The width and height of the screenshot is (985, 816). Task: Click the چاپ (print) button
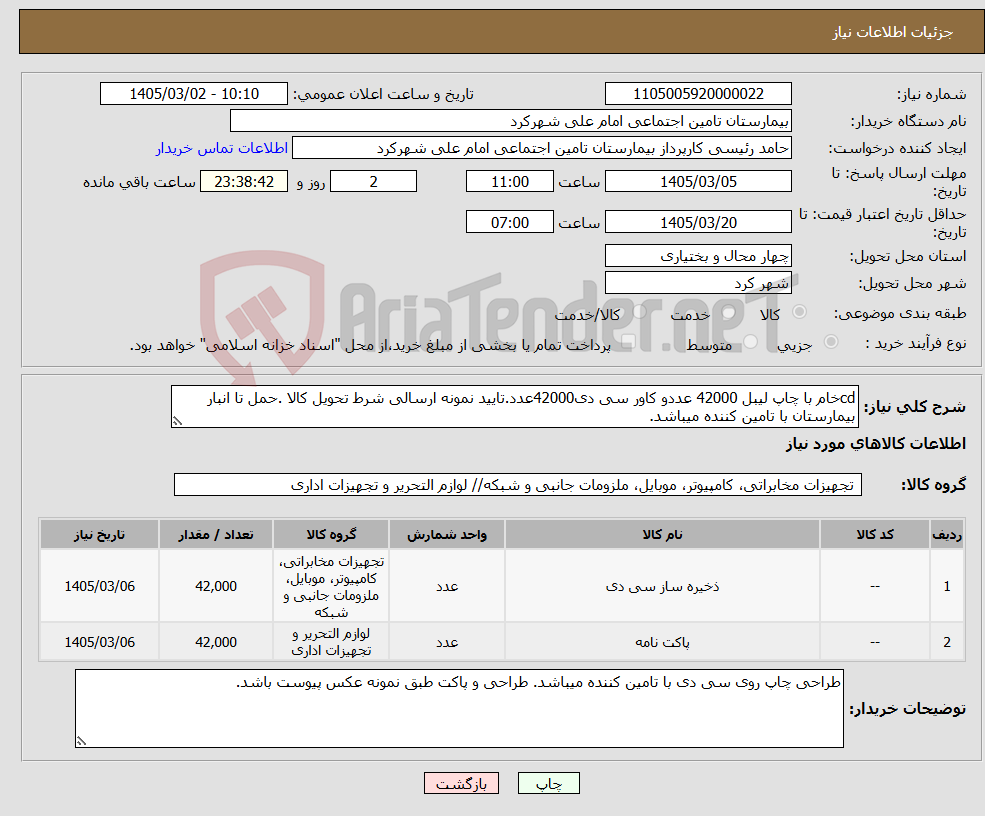(x=548, y=783)
